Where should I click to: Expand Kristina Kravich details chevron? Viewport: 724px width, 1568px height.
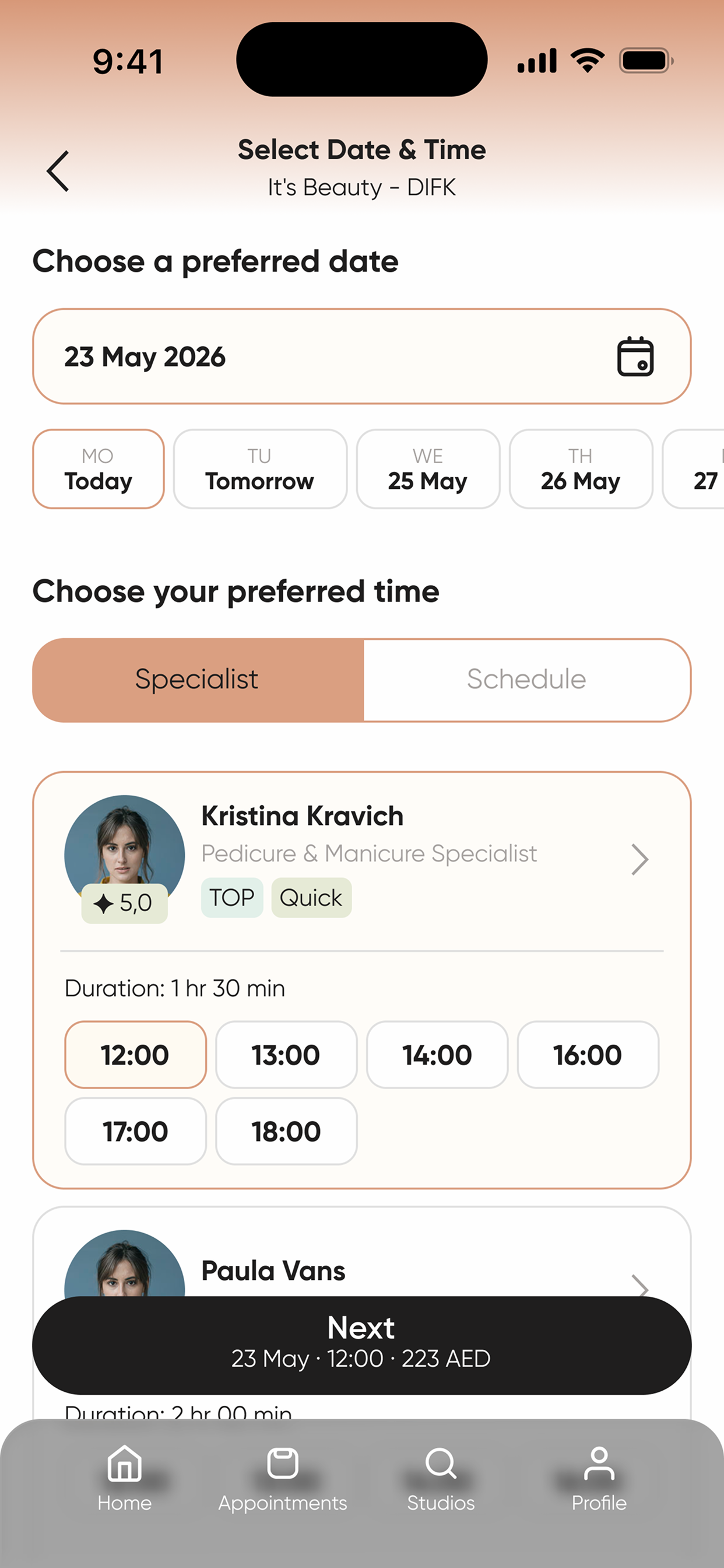coord(639,859)
